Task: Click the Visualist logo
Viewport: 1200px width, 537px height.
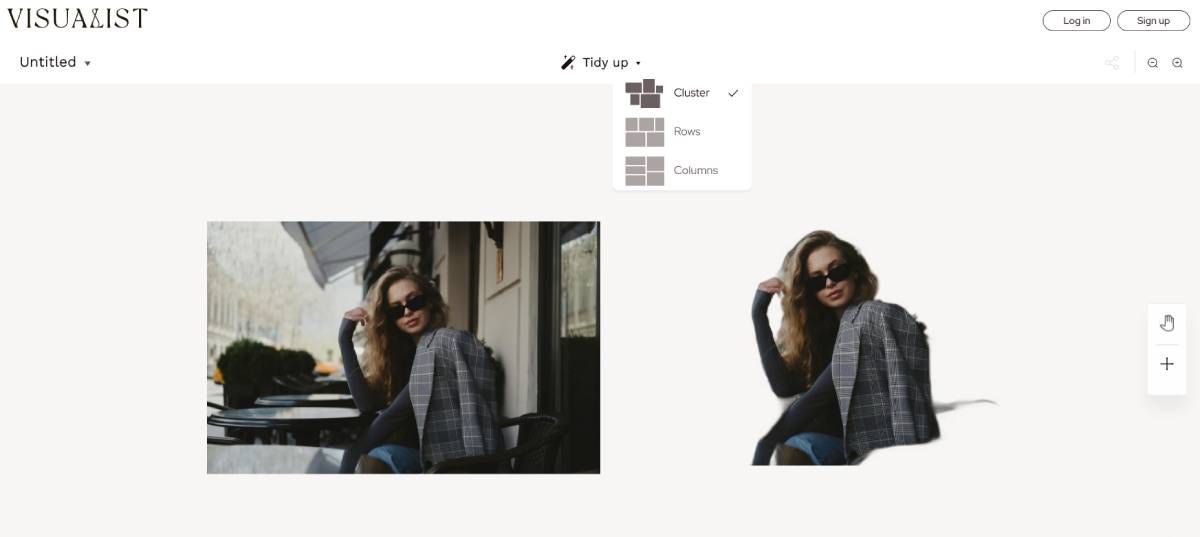Action: point(77,18)
